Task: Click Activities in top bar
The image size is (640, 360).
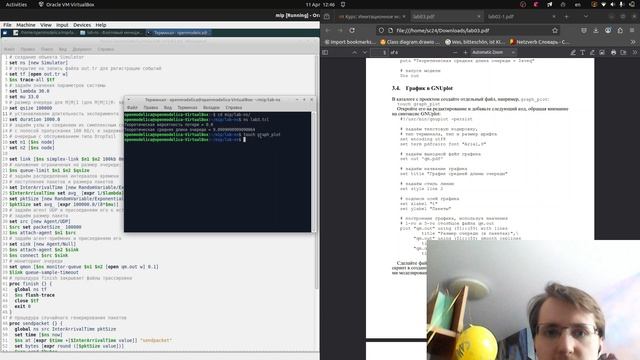Action: tap(16, 4)
